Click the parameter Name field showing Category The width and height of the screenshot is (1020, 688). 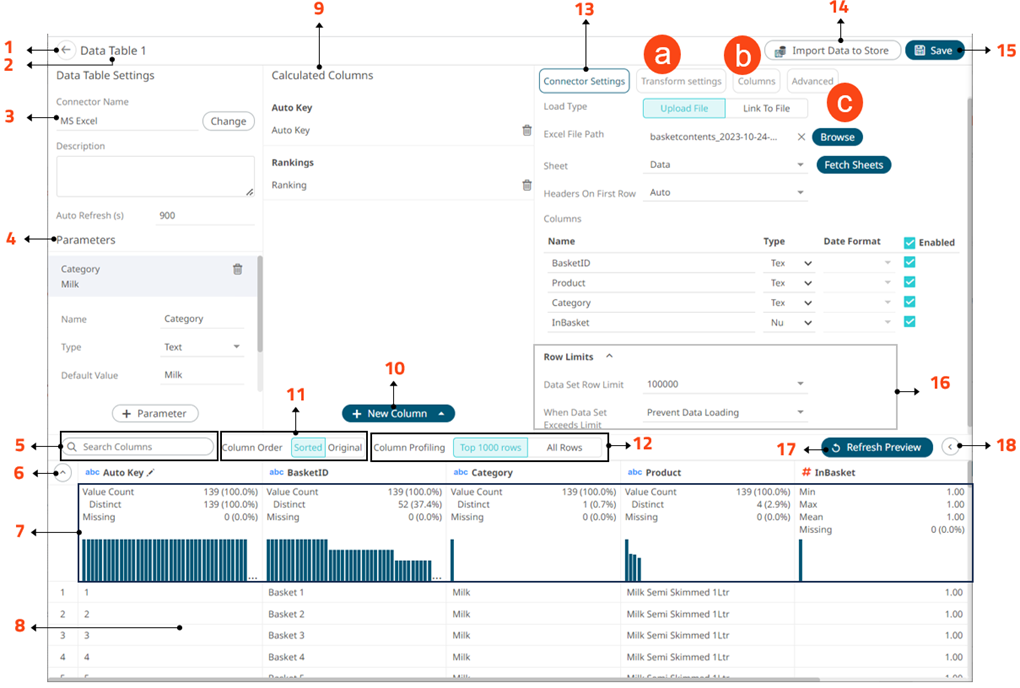tap(202, 319)
